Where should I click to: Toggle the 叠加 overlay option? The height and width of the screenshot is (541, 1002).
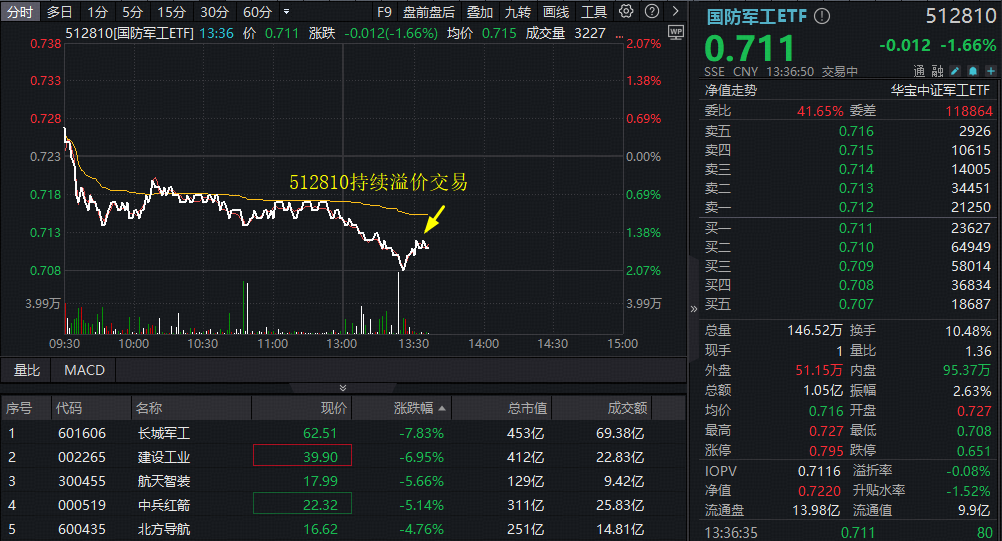(480, 12)
